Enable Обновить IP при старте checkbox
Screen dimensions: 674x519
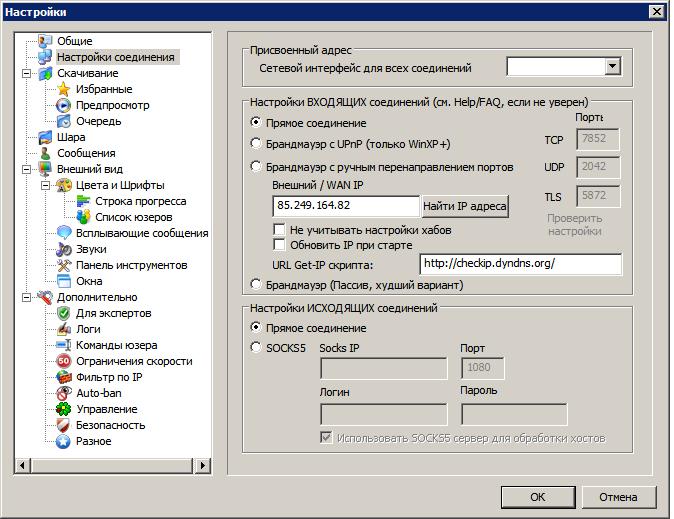pos(279,245)
